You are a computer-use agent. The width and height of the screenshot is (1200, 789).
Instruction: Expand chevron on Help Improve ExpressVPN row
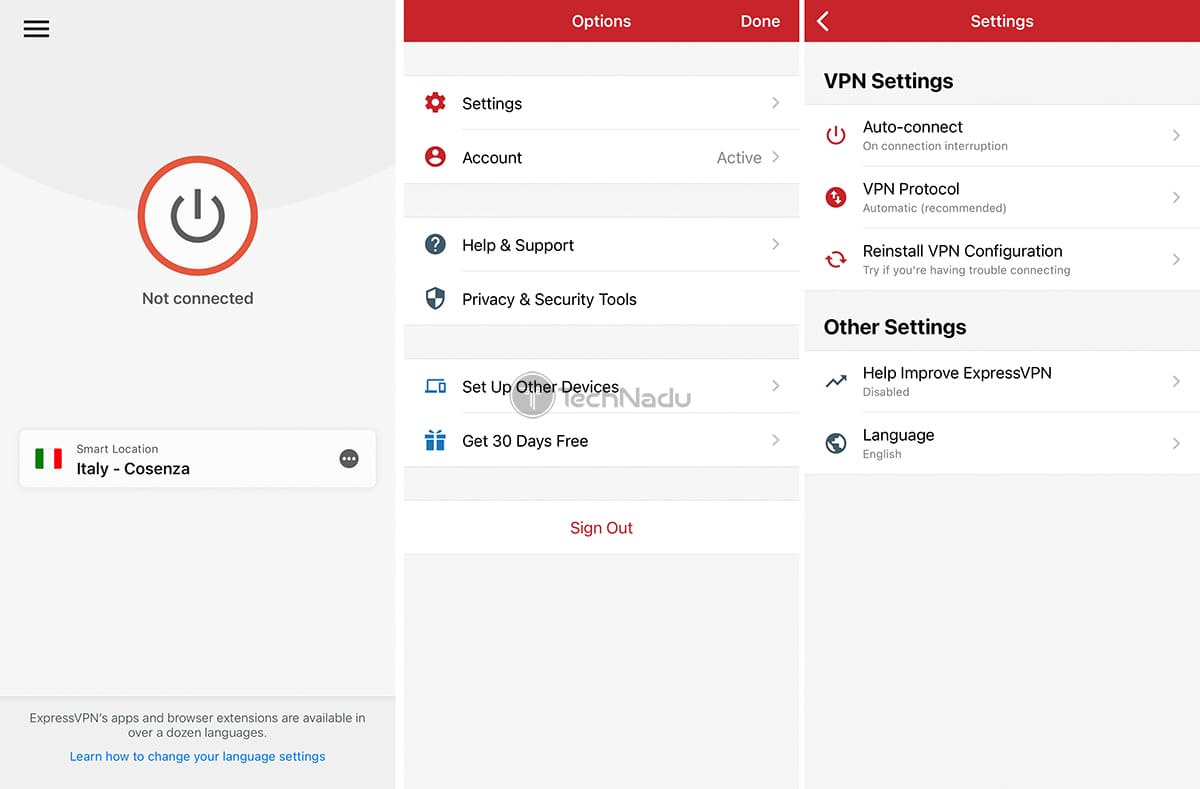pos(1177,381)
